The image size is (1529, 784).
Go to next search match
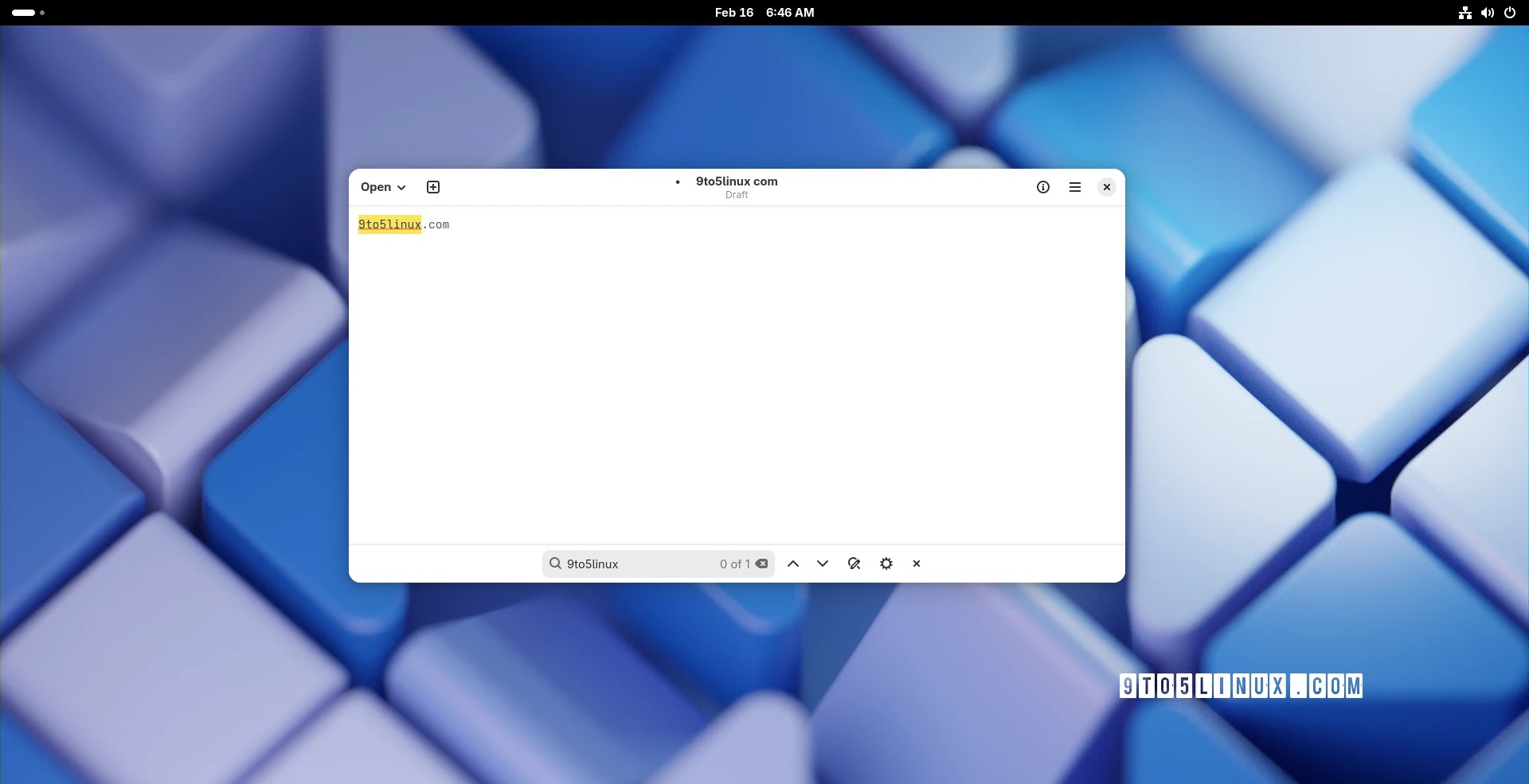point(823,564)
